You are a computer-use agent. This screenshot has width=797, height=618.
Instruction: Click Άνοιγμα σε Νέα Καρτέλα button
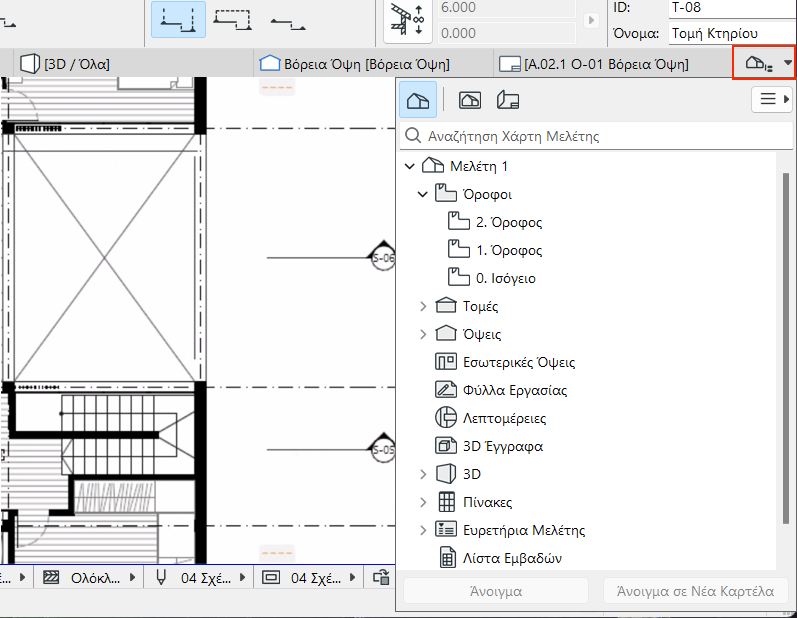tap(695, 591)
